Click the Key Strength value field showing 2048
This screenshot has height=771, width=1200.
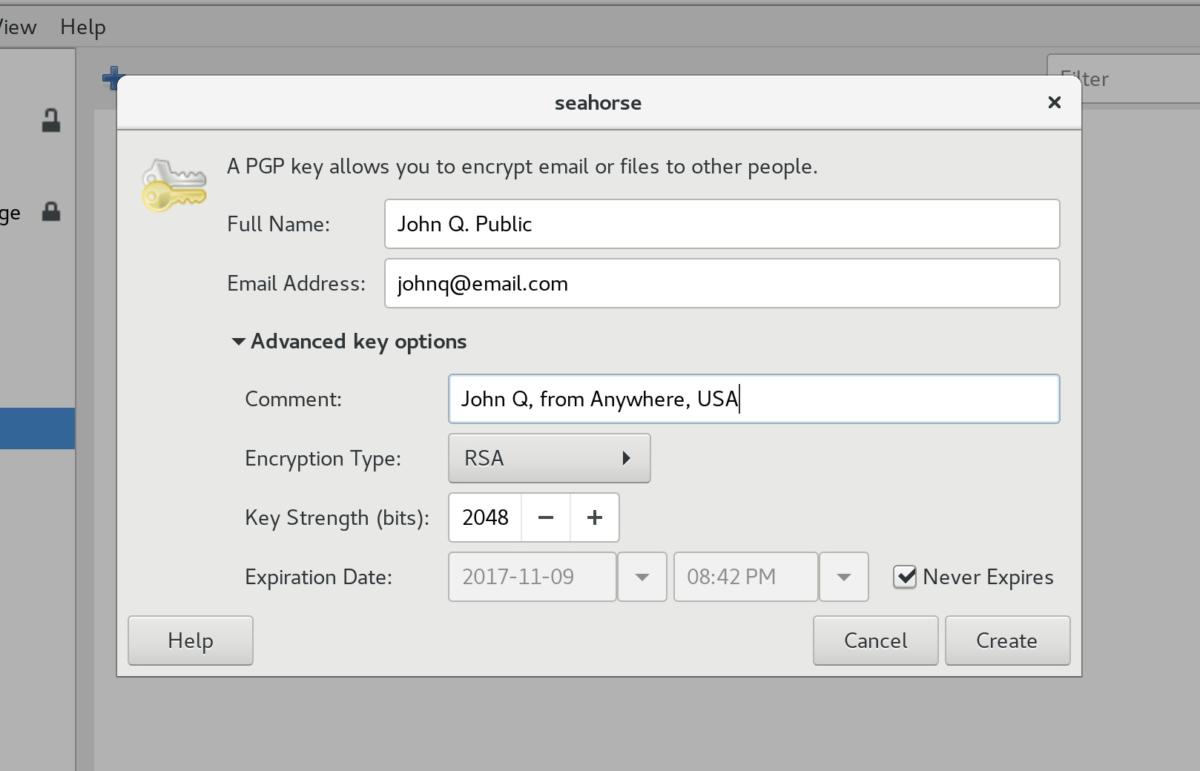click(485, 517)
